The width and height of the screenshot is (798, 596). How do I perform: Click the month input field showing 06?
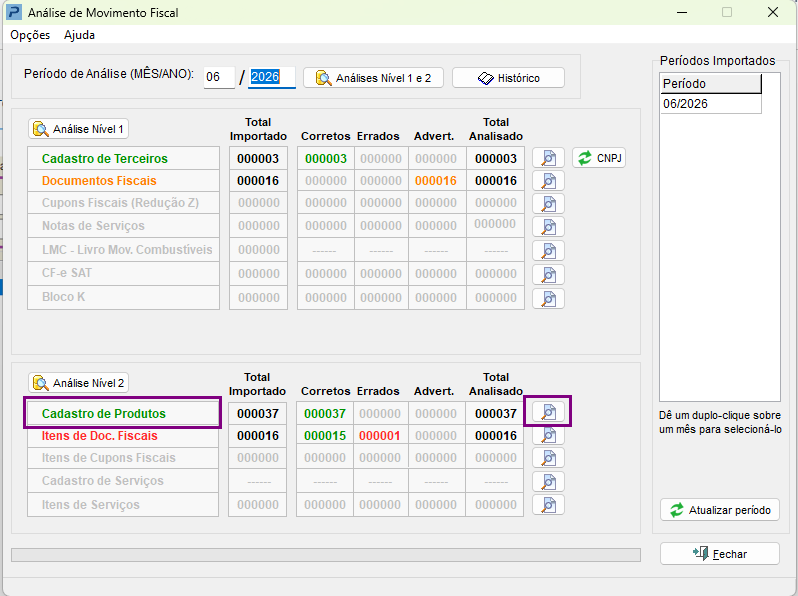pos(219,77)
